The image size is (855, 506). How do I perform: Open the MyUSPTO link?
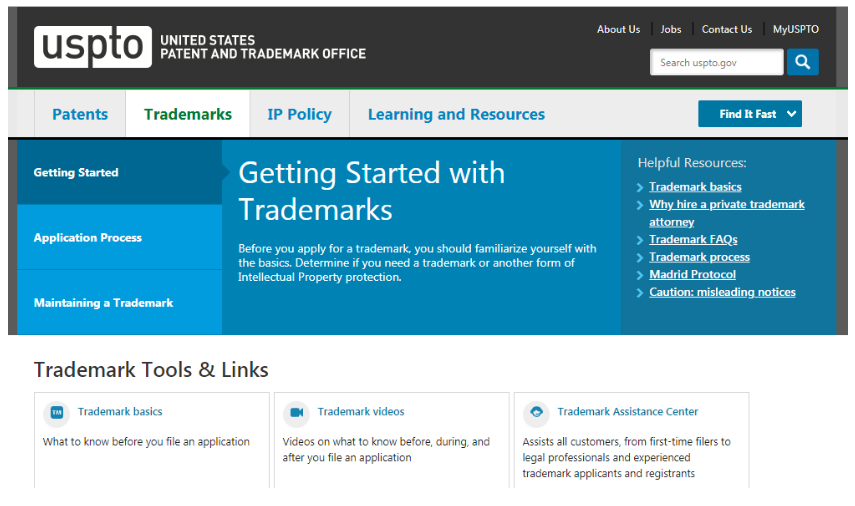[796, 29]
